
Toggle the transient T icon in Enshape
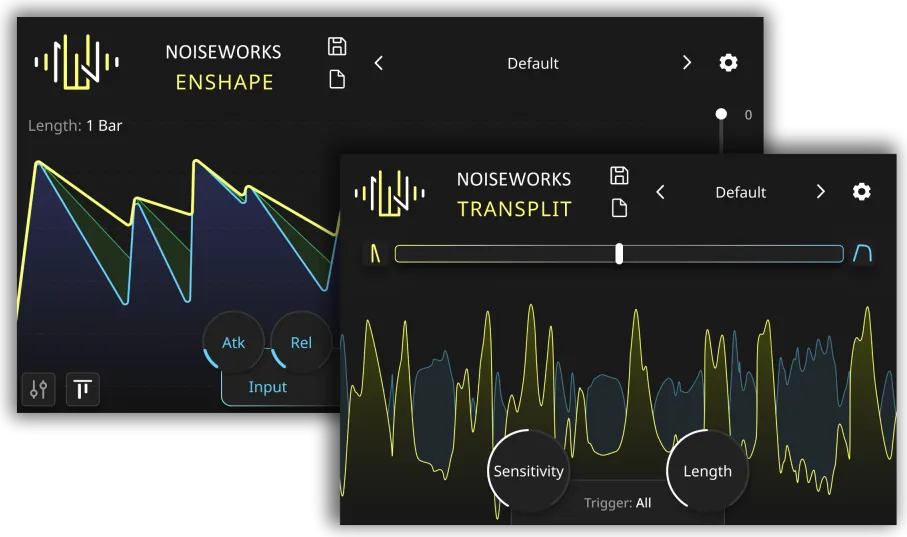coord(83,389)
